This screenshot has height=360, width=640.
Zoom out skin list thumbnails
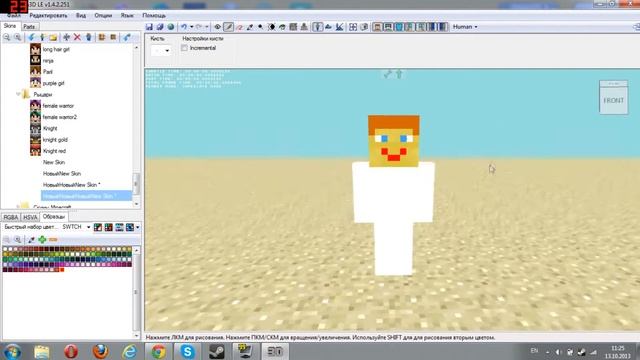click(x=7, y=37)
